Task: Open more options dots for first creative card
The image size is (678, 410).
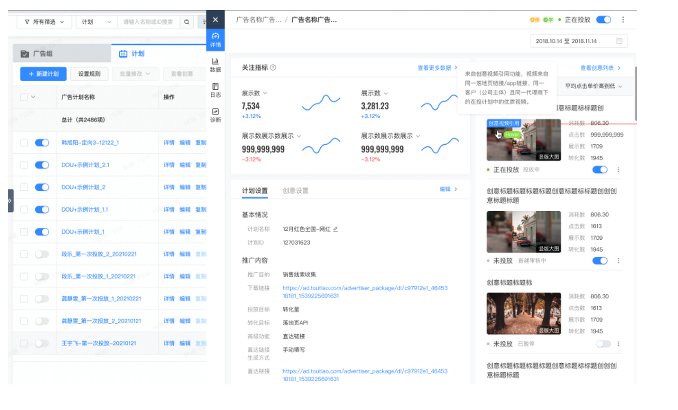Action: [618, 170]
